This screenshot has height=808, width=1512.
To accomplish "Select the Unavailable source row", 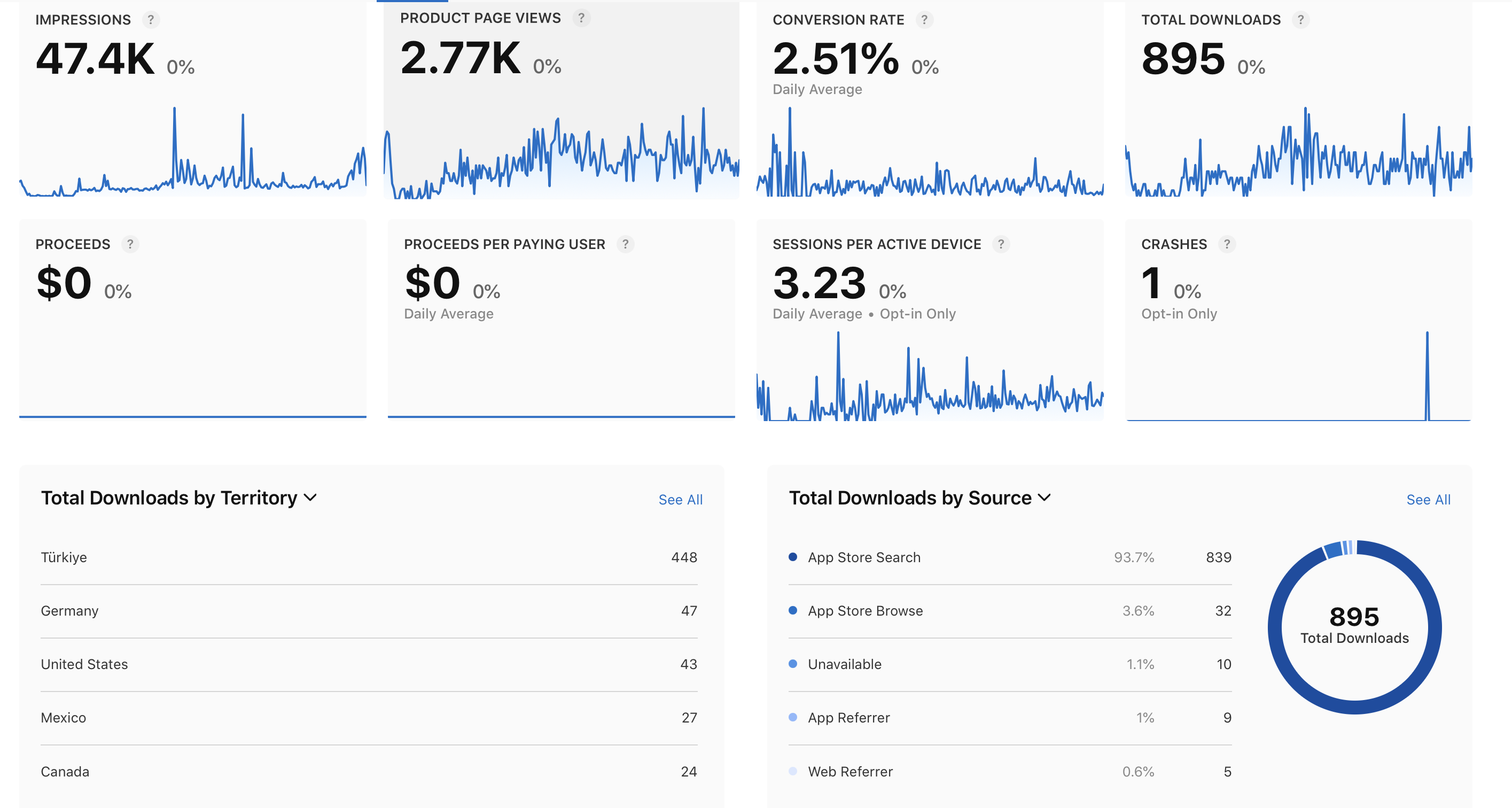I will [x=1010, y=665].
